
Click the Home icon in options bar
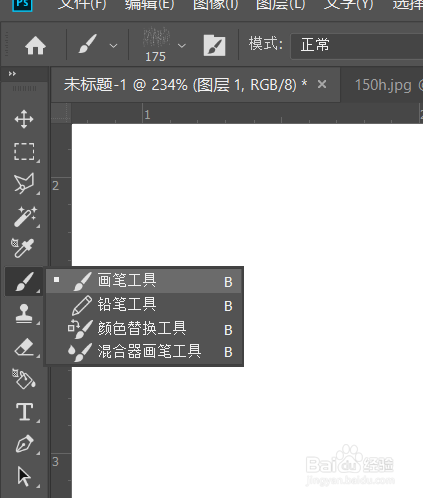click(35, 45)
